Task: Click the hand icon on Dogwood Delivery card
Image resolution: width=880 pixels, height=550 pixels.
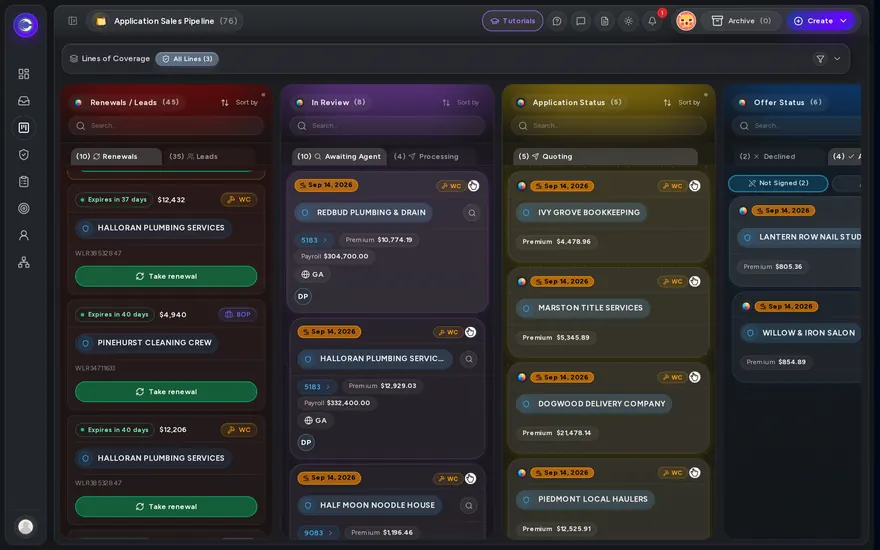Action: pos(695,377)
